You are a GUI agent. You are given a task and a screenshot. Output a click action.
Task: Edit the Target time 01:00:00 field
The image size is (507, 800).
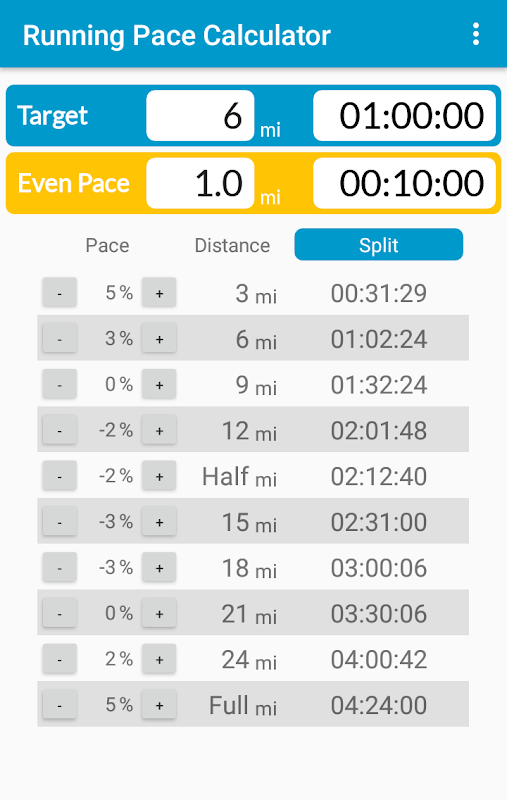404,116
